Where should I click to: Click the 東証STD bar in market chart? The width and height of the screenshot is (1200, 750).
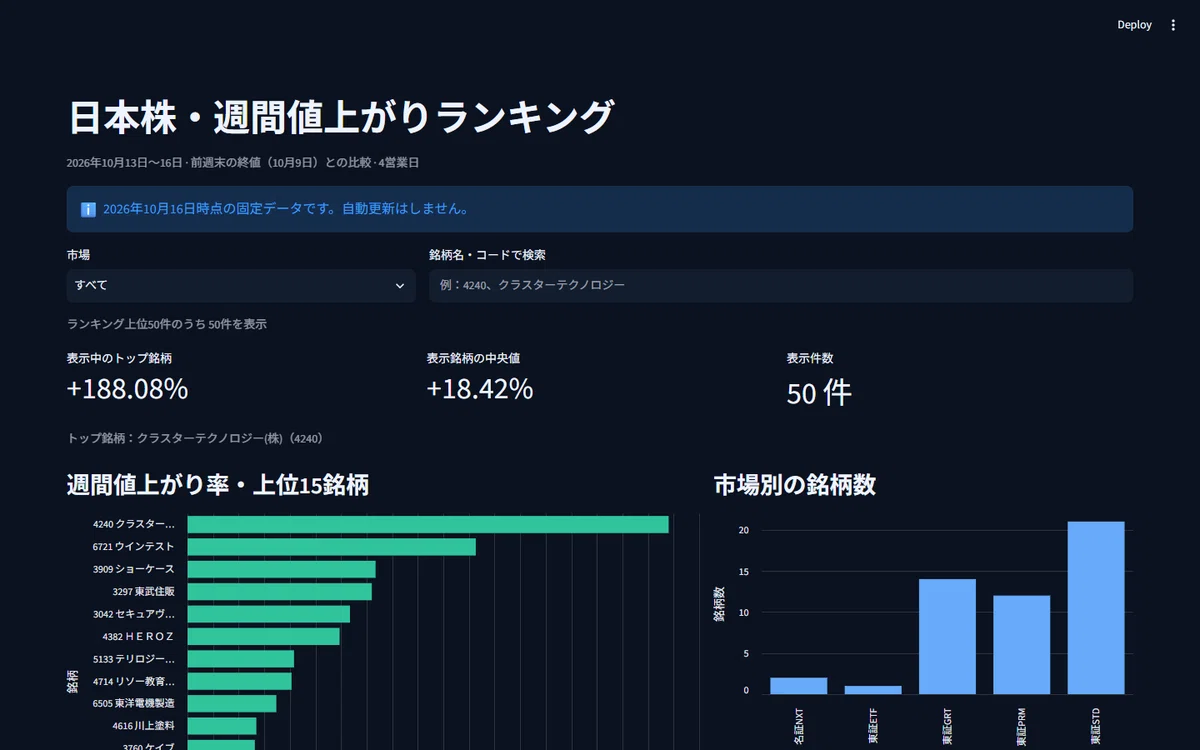coord(1096,608)
